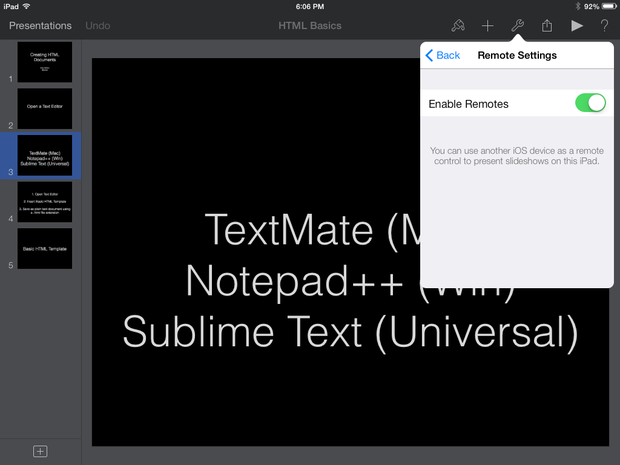Screen dimensions: 620x465
Task: Tap the HTML Basics document title
Action: 310,26
